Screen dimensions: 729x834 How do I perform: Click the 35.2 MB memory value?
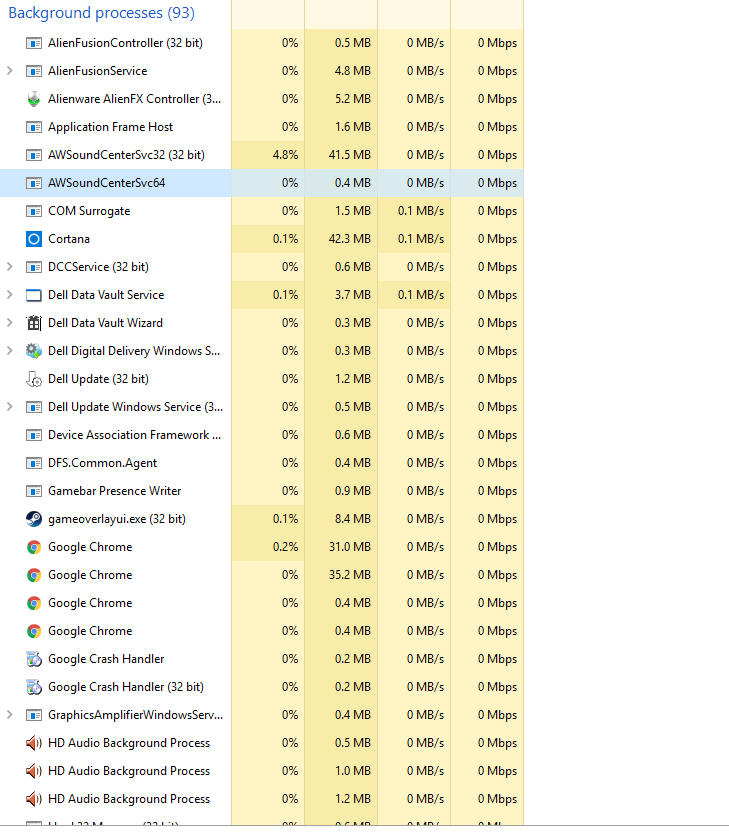[350, 575]
